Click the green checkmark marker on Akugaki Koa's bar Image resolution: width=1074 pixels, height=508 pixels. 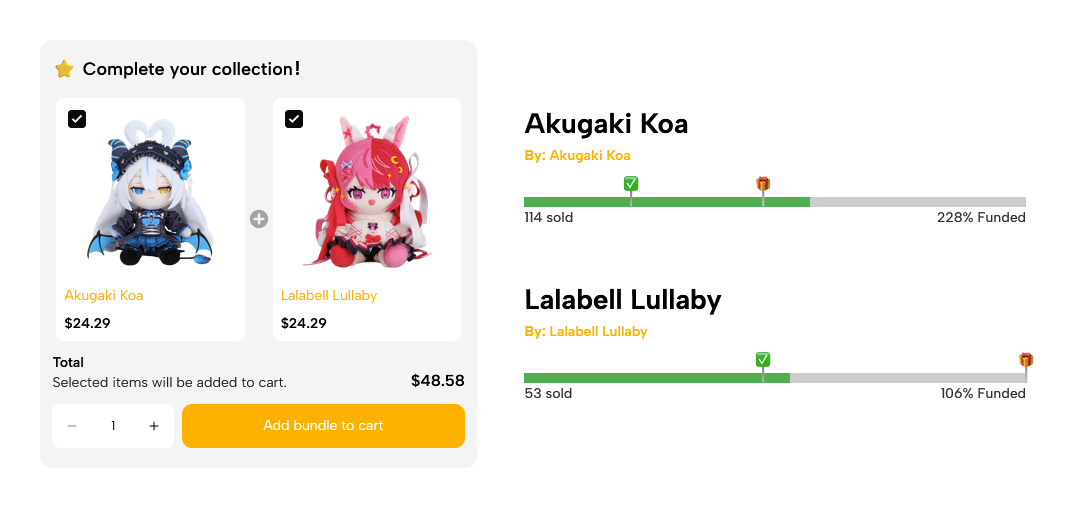coord(631,184)
